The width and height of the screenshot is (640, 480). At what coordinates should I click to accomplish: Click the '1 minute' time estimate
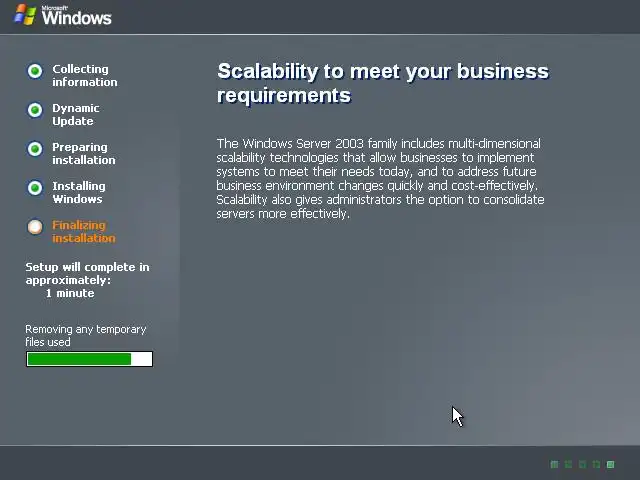point(70,293)
